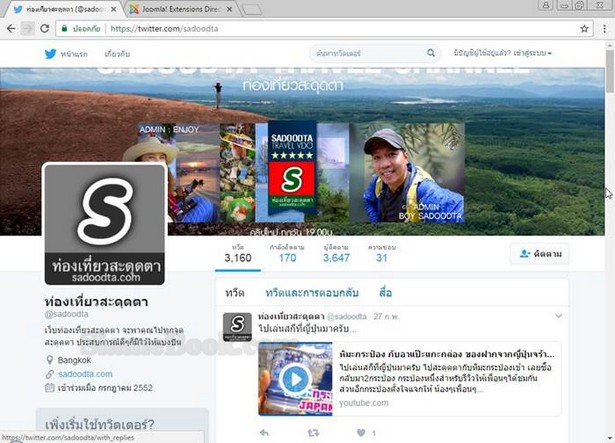Go back with the browser back arrow
Viewport: 615px width, 443px height.
(x=11, y=29)
